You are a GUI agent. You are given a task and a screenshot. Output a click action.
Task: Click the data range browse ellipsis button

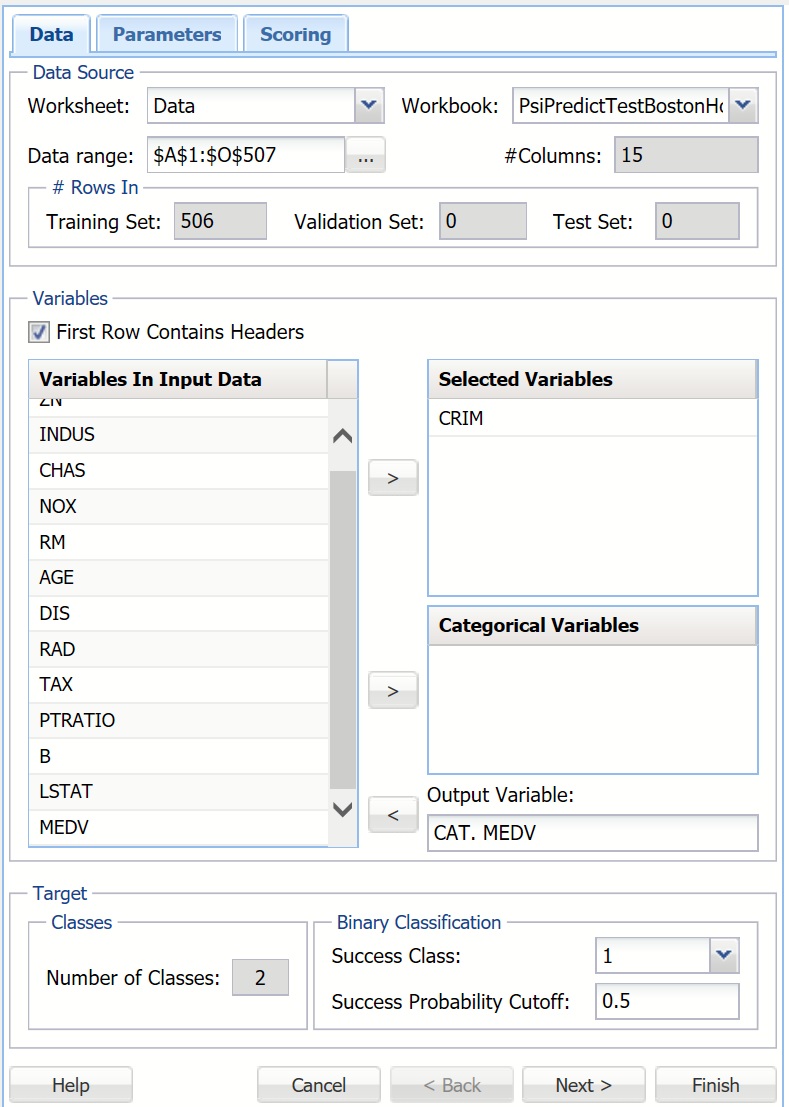tap(366, 156)
